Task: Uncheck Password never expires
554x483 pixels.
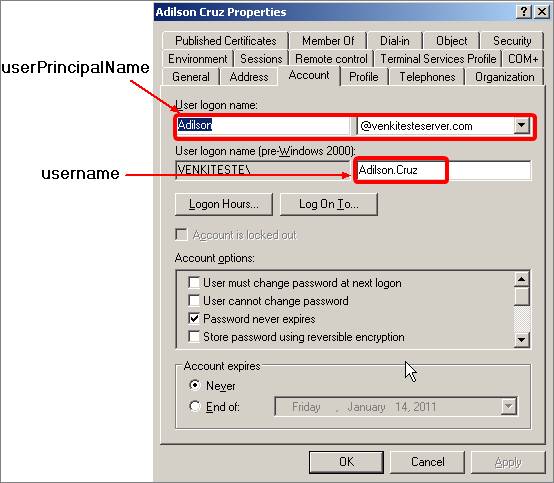Action: click(x=194, y=319)
